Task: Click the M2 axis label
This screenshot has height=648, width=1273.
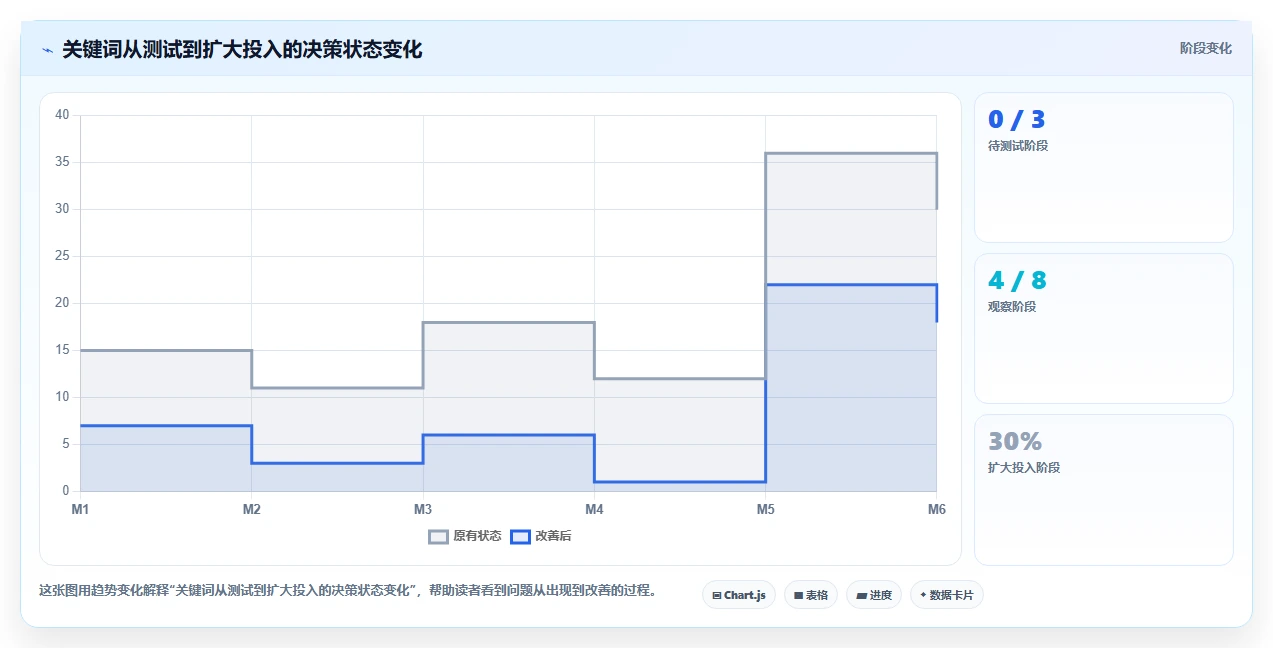Action: [252, 510]
